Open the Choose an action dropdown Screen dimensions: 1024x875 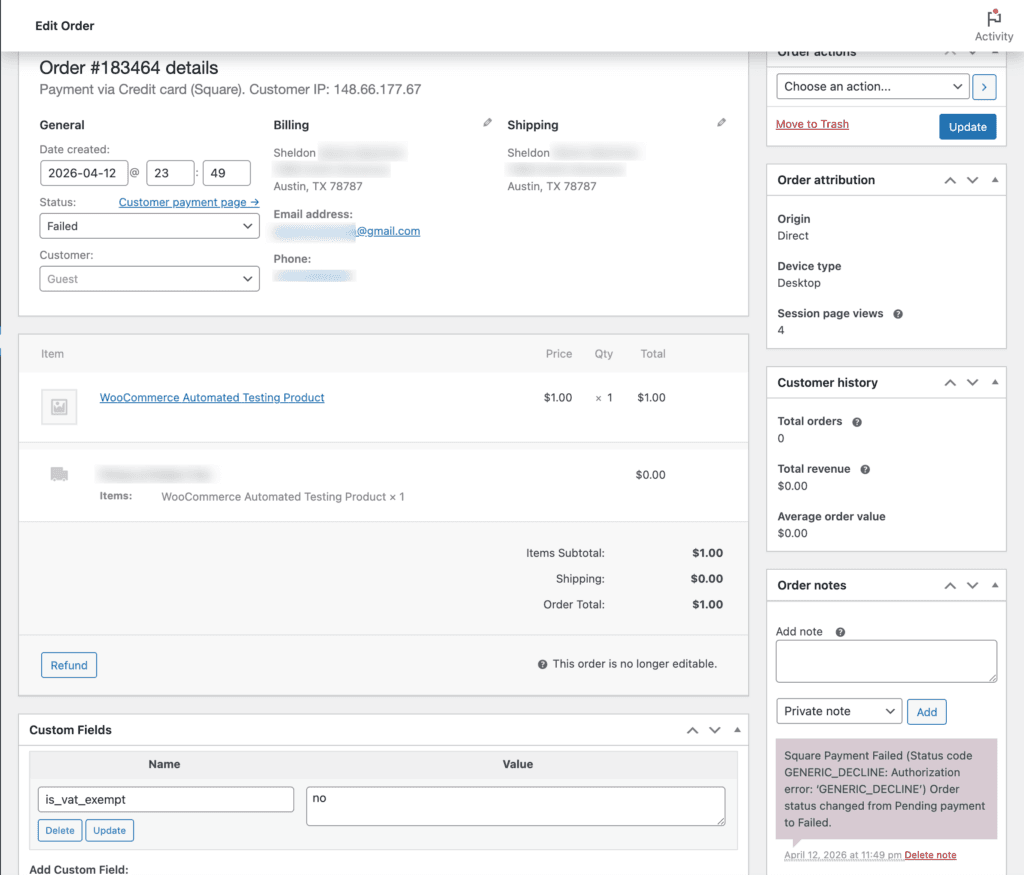point(871,86)
